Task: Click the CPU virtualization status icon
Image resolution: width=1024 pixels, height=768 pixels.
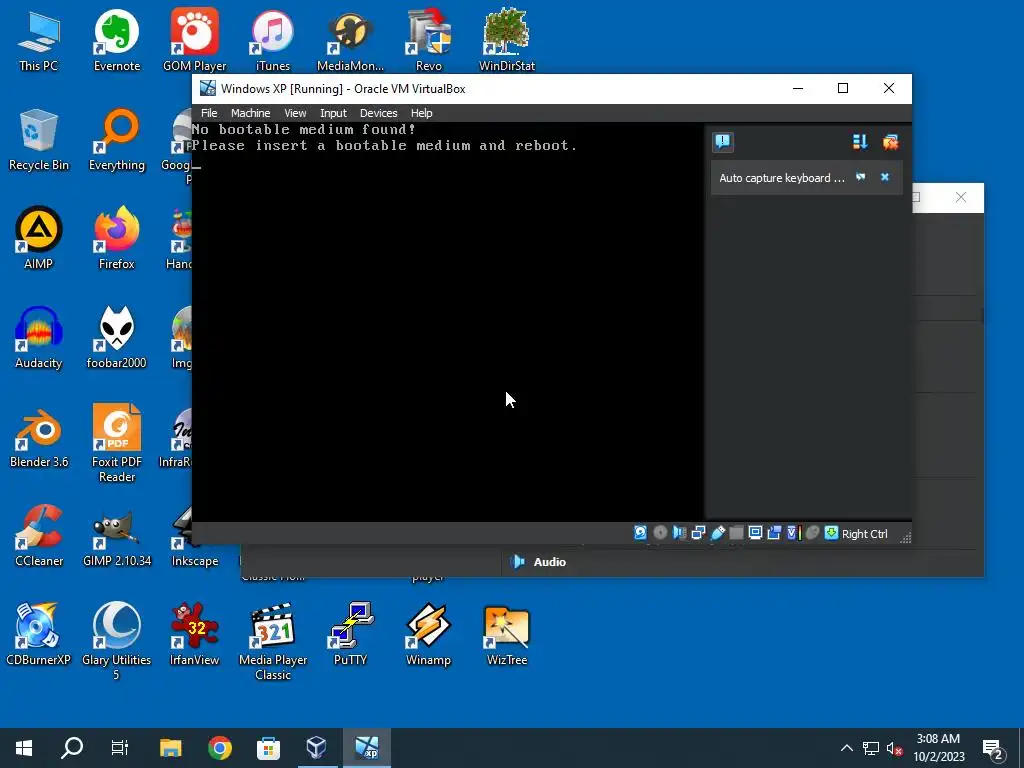Action: [x=794, y=533]
